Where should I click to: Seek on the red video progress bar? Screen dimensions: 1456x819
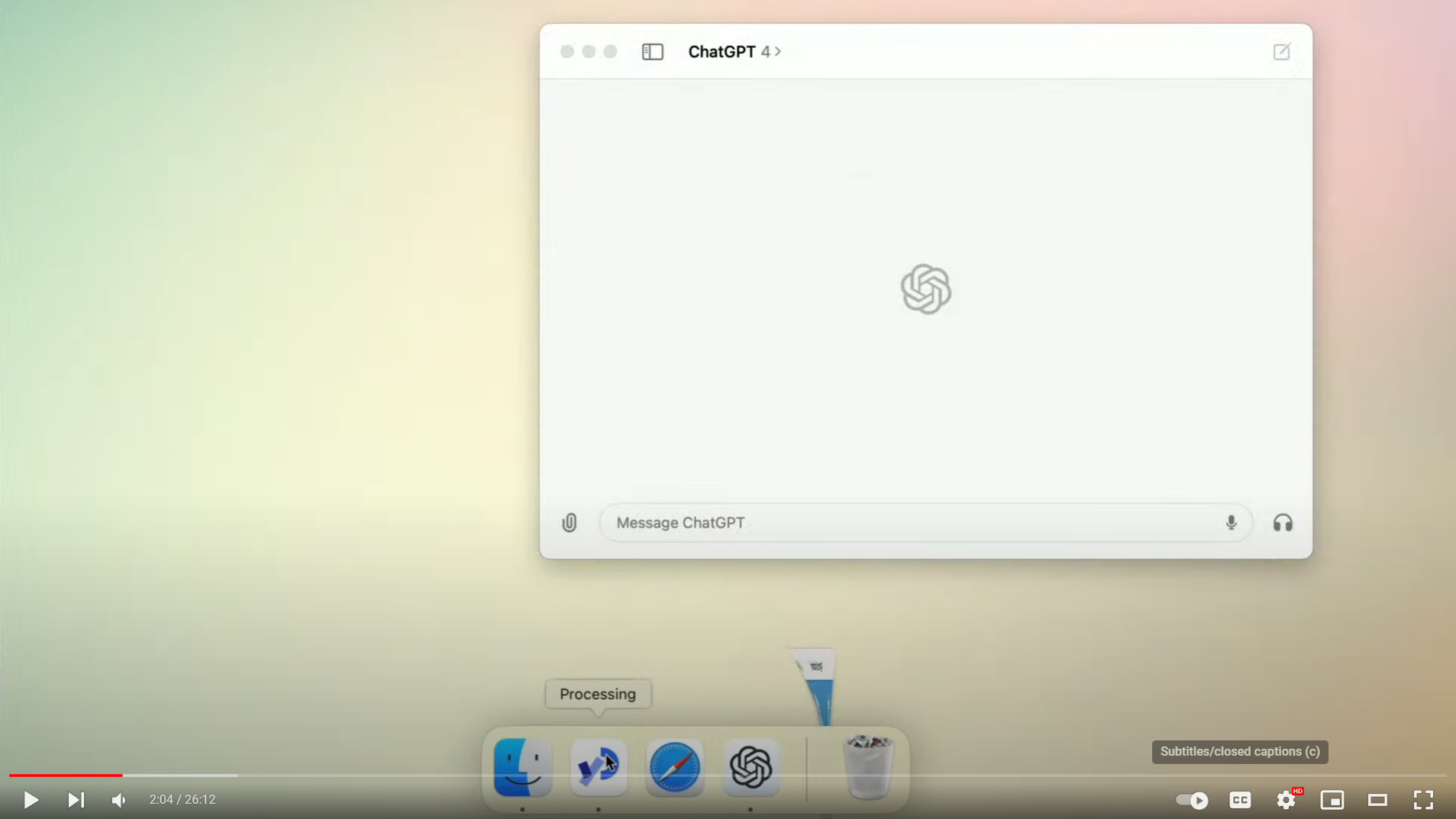coord(66,775)
